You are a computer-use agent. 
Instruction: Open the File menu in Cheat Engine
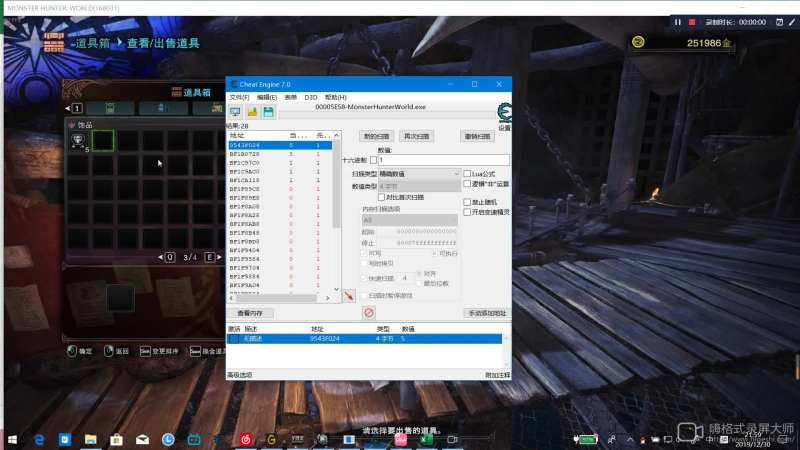point(239,97)
